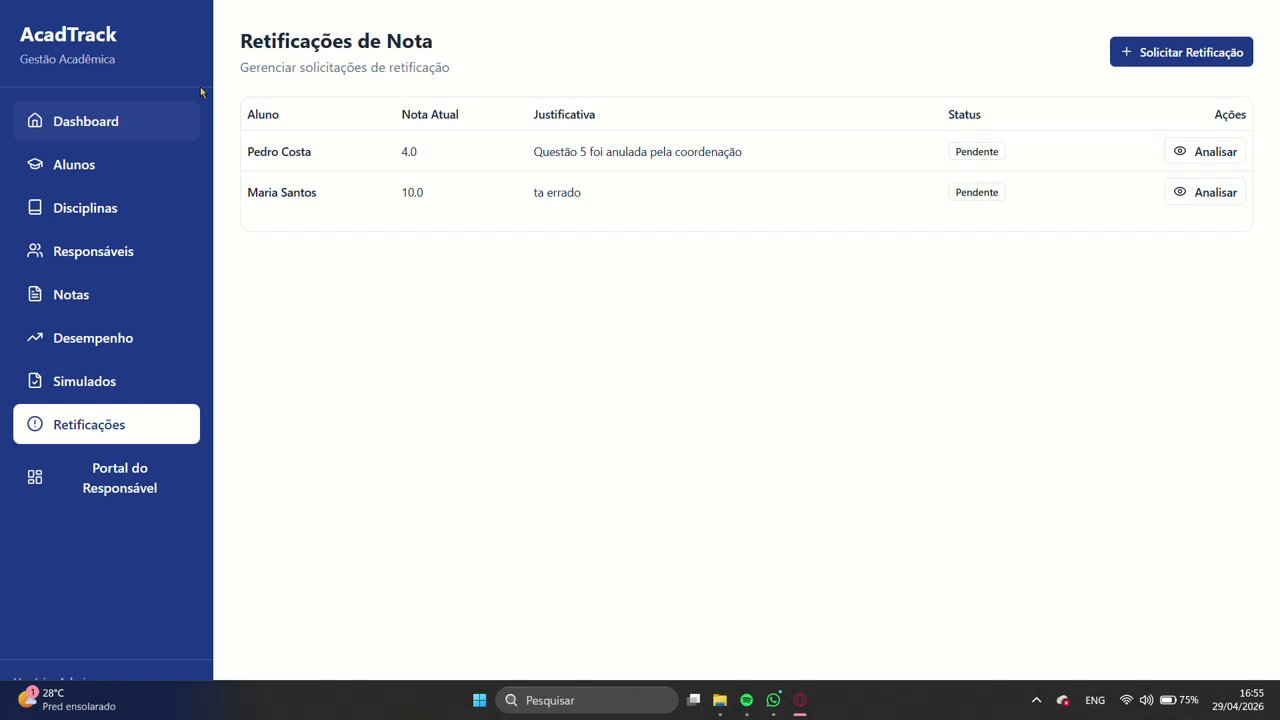Click Solicitar Retificação button
Screen dimensions: 1280x720
(x=1181, y=52)
